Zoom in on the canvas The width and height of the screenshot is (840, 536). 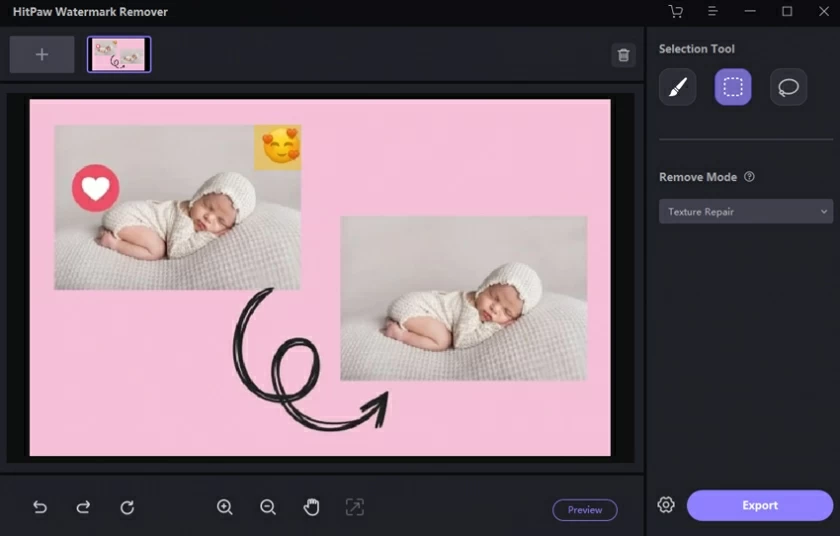(x=224, y=507)
